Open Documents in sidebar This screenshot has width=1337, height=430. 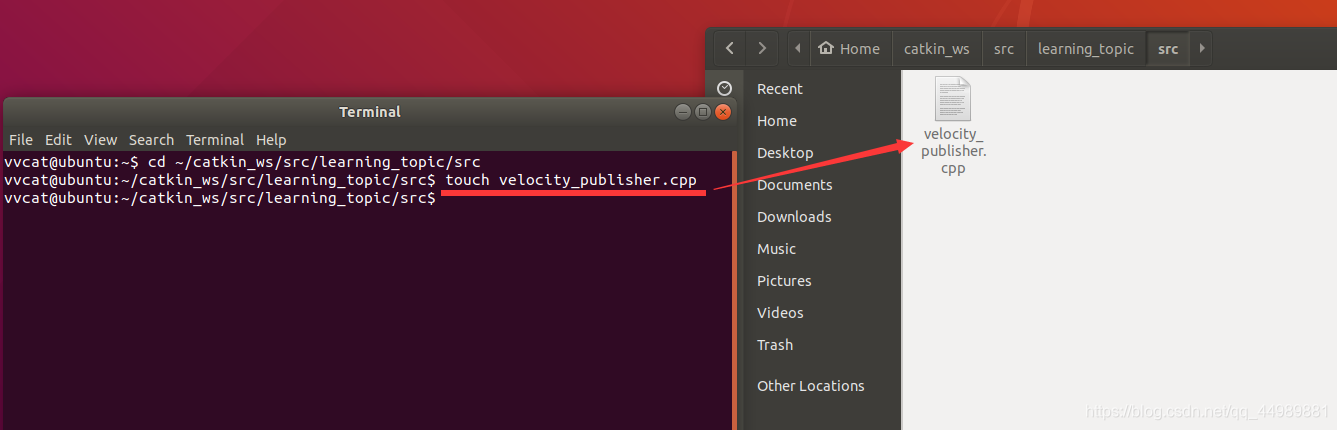(x=794, y=185)
